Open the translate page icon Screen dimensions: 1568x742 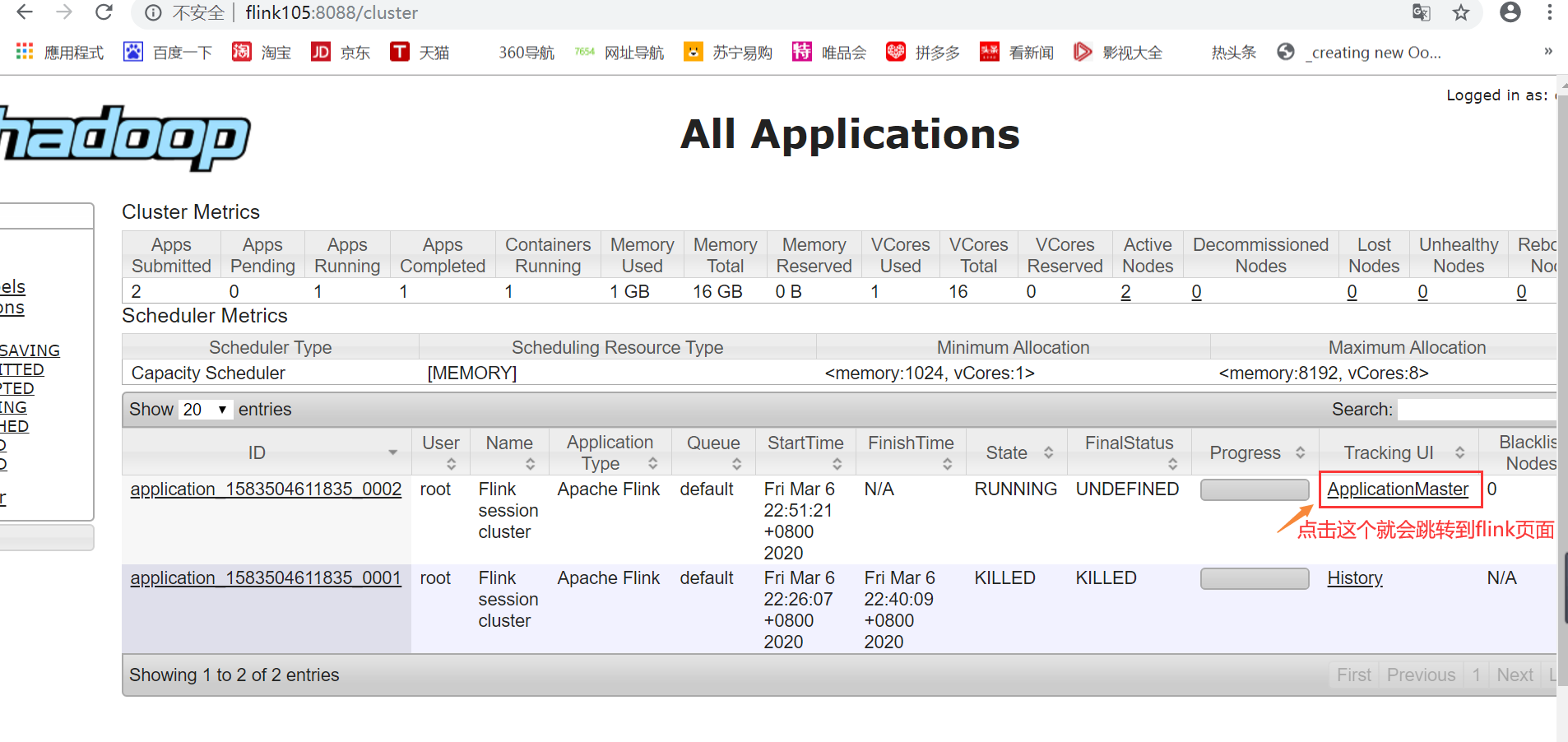point(1421,12)
